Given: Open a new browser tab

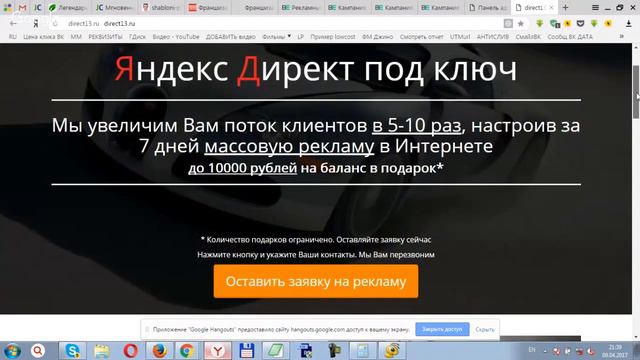Looking at the screenshot, I should (x=565, y=7).
